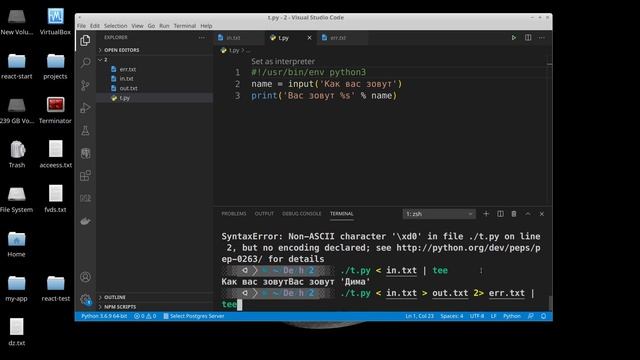This screenshot has height=360, width=640.
Task: Open Help menu
Action: tap(206, 26)
